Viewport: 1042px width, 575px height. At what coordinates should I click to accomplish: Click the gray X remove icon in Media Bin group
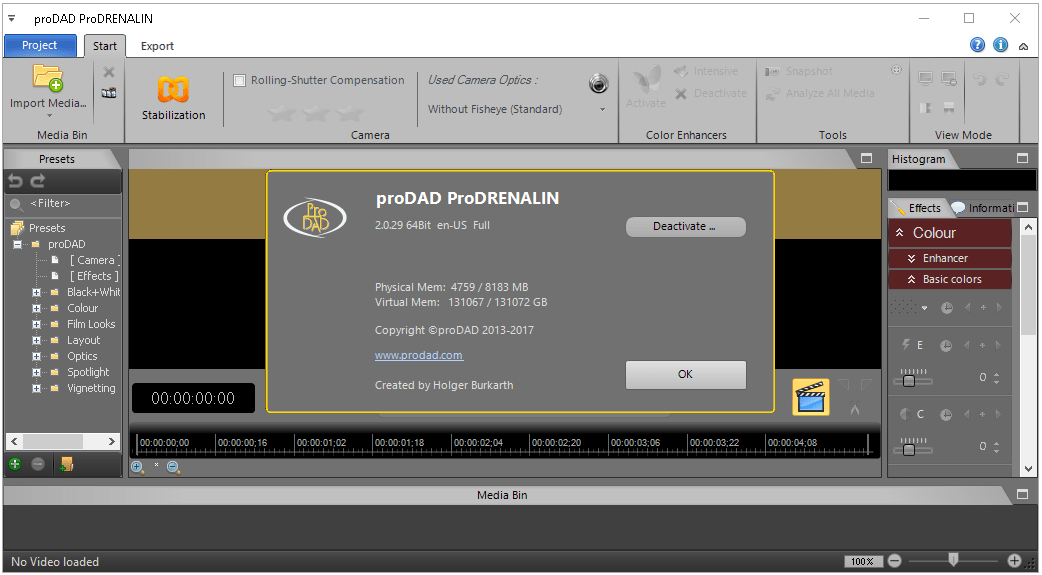pyautogui.click(x=109, y=72)
